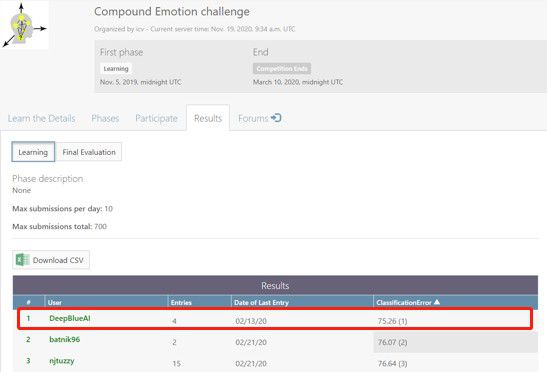
Task: Select the Results tab
Action: pos(208,118)
